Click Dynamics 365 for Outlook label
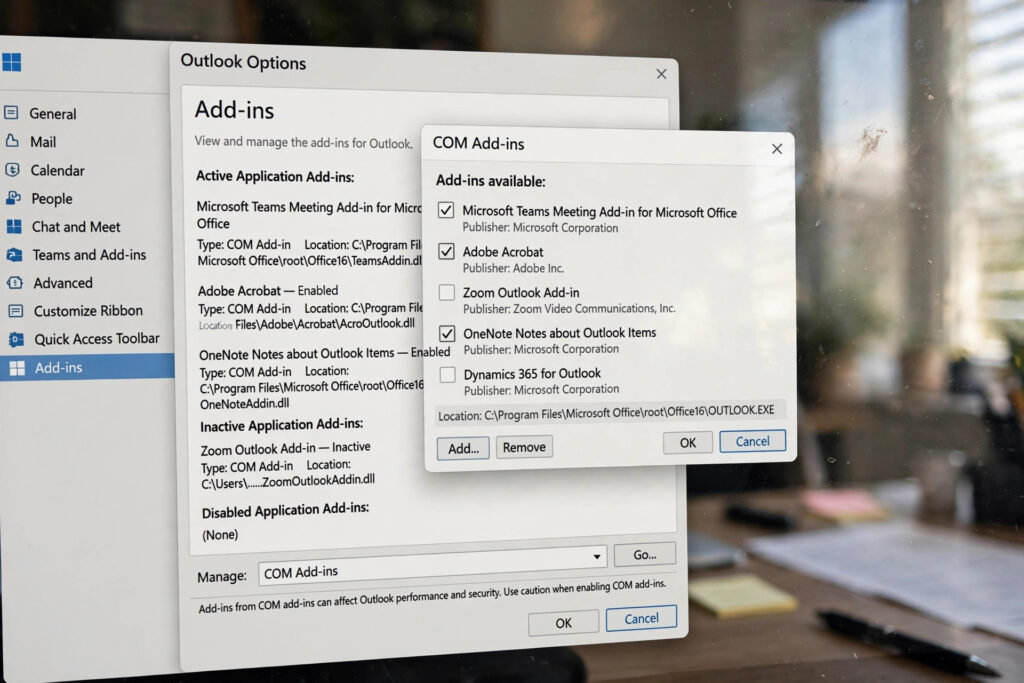The width and height of the screenshot is (1024, 683). point(532,373)
